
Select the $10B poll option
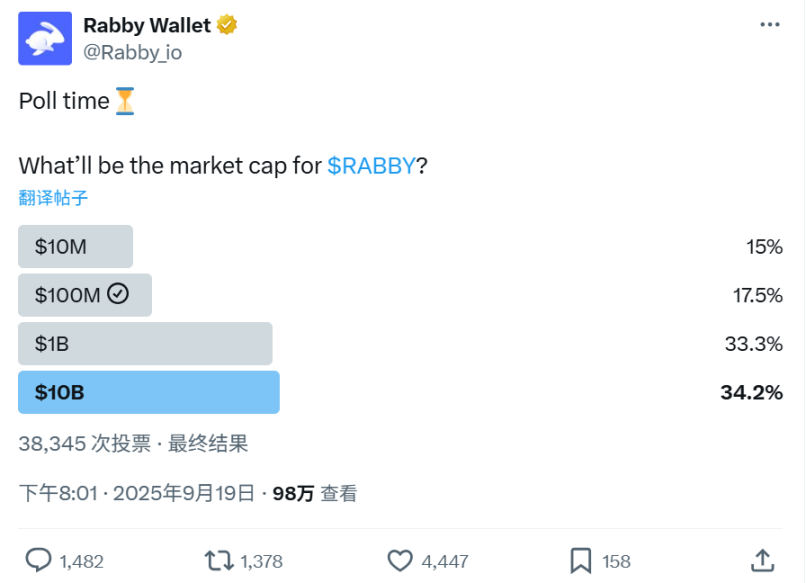point(148,392)
